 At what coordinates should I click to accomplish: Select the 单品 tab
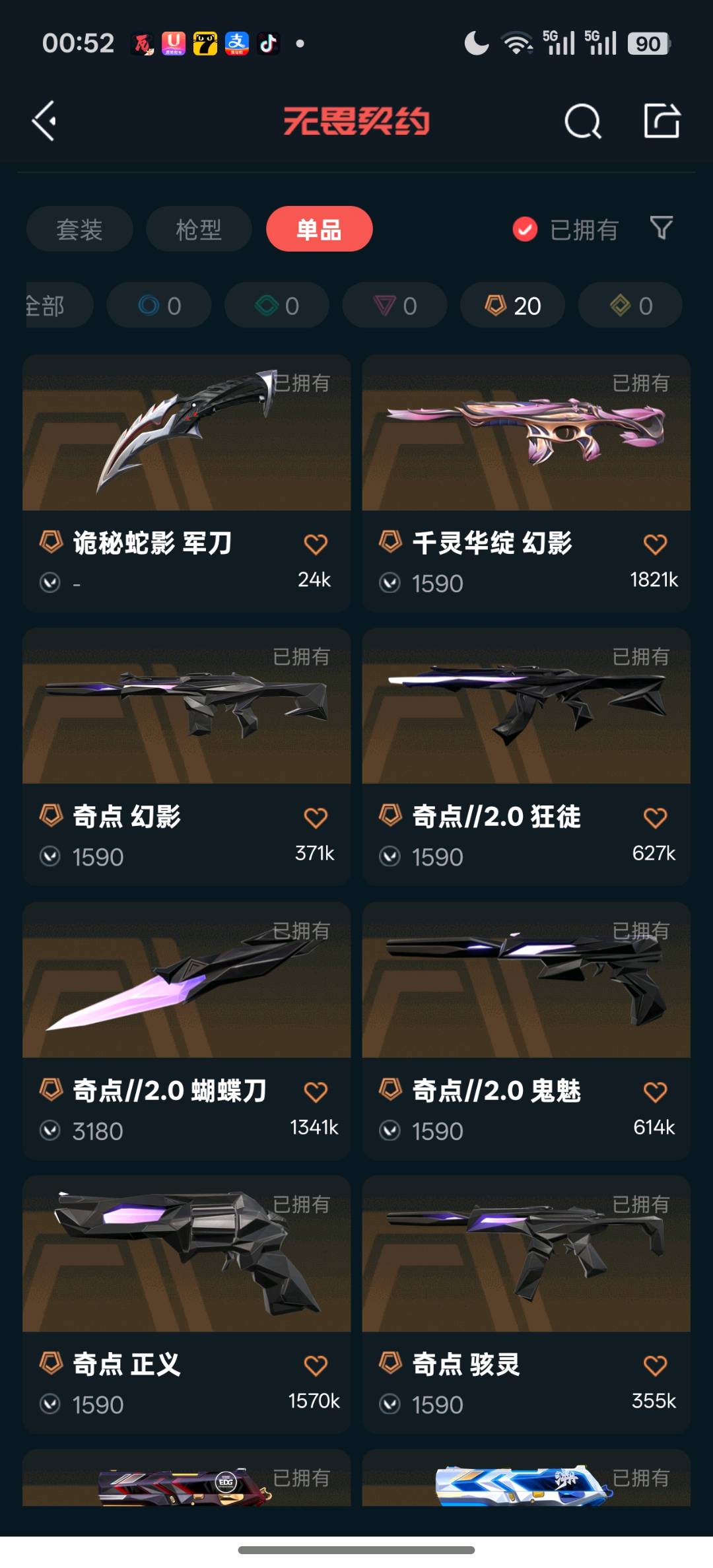[x=320, y=229]
